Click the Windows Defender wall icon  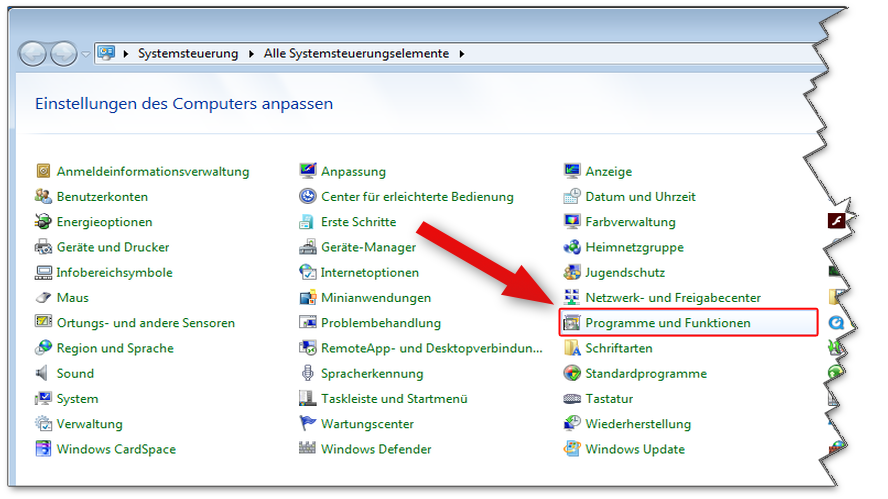[x=308, y=449]
